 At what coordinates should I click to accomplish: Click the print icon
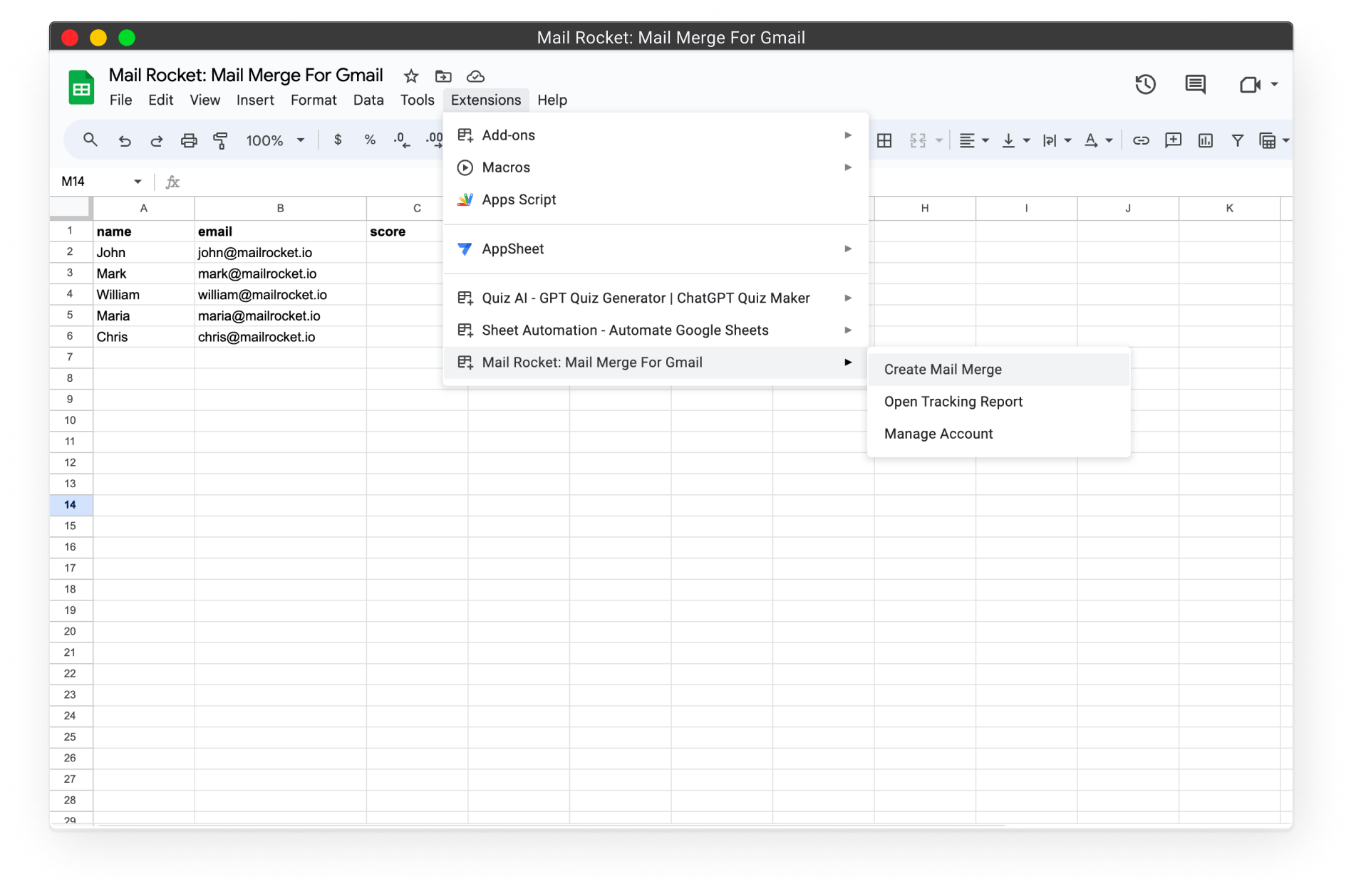click(188, 140)
